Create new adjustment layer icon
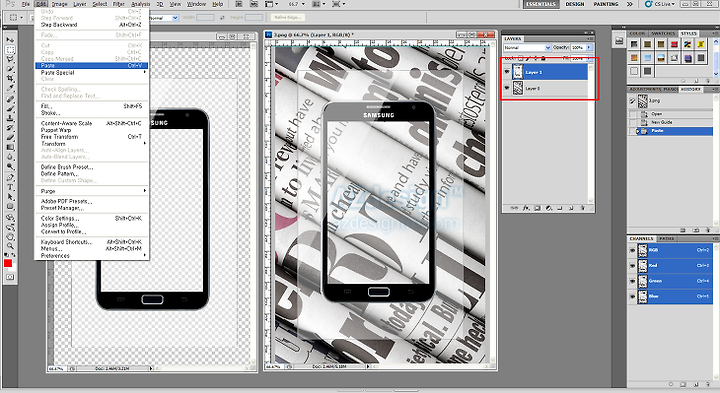Viewport: 720px width, 393px height. click(549, 208)
